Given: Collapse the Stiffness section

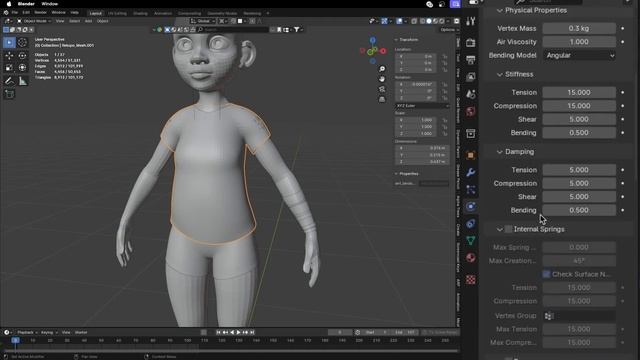Looking at the screenshot, I should tap(500, 75).
